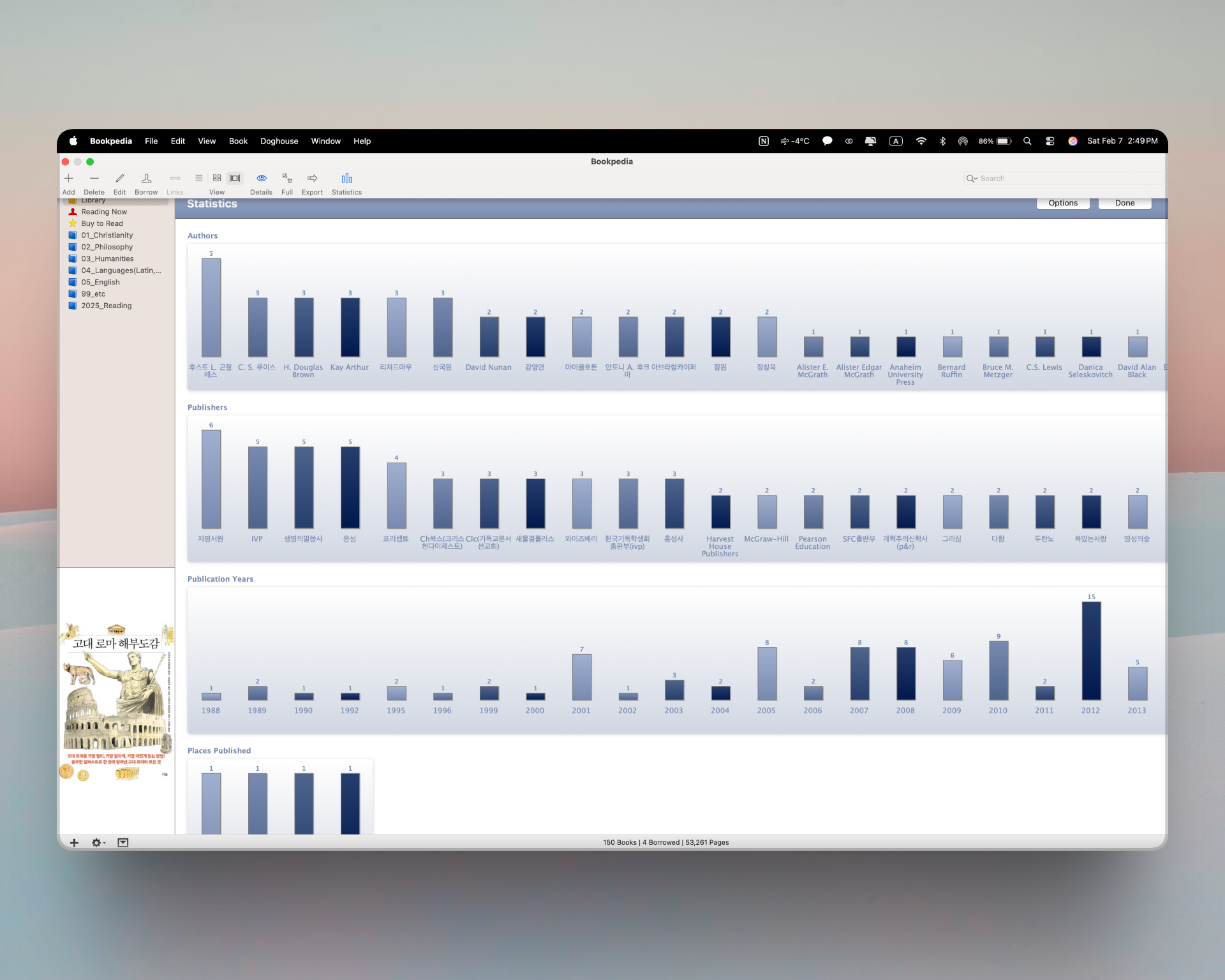The width and height of the screenshot is (1225, 980).
Task: Open the gear action dropdown menu
Action: coord(98,843)
